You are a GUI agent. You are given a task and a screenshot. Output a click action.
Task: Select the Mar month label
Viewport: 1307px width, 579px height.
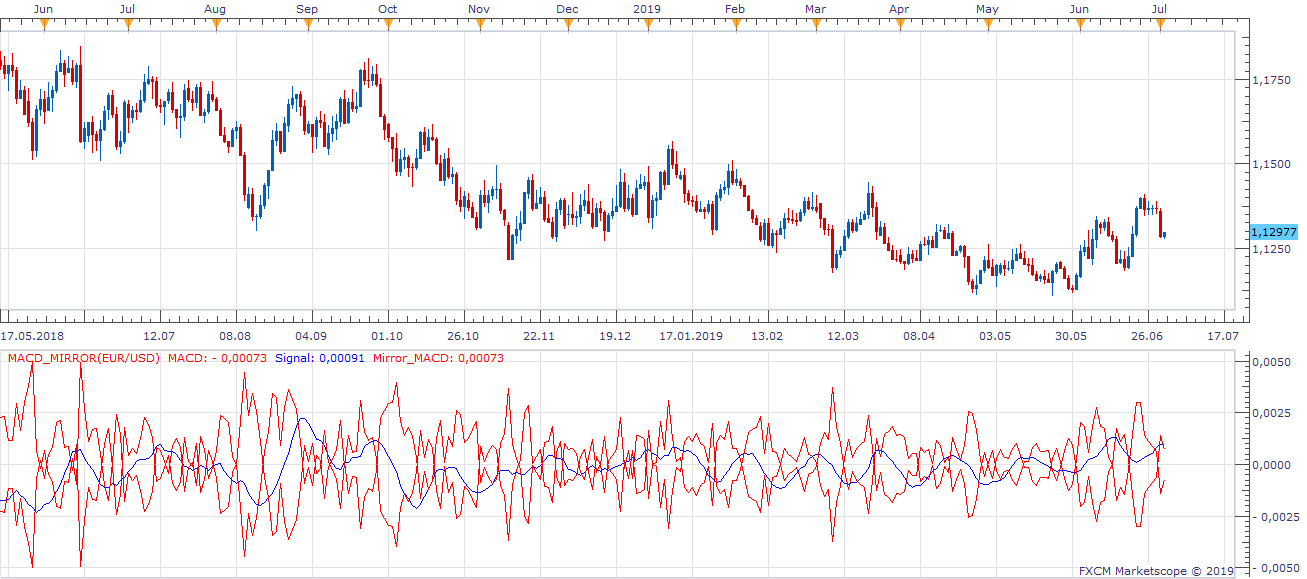pyautogui.click(x=815, y=9)
